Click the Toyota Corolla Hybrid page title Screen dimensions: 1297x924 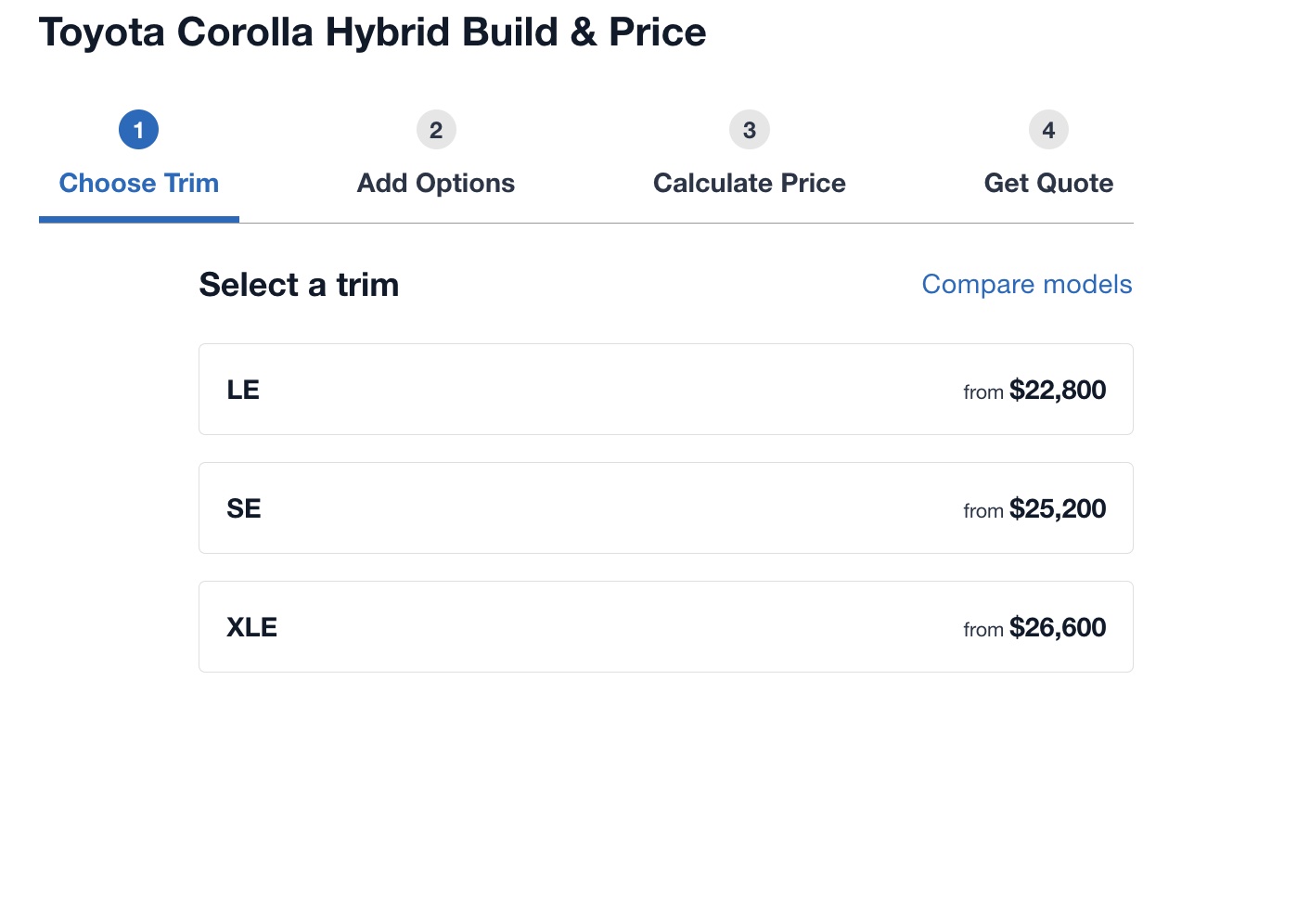tap(372, 32)
